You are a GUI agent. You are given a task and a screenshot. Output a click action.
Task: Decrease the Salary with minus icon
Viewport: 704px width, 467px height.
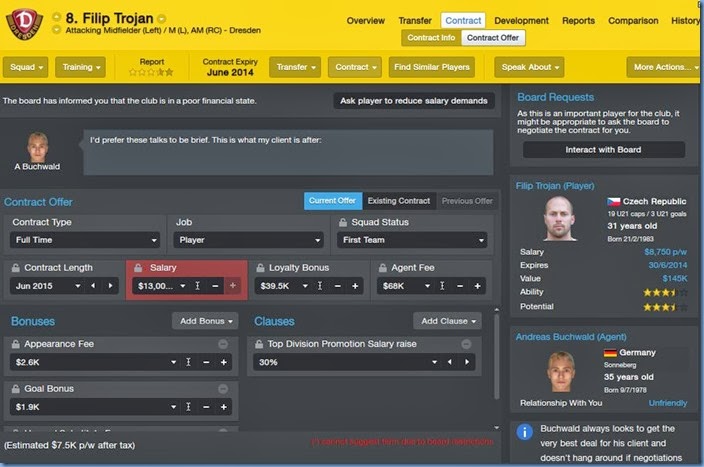click(x=215, y=286)
